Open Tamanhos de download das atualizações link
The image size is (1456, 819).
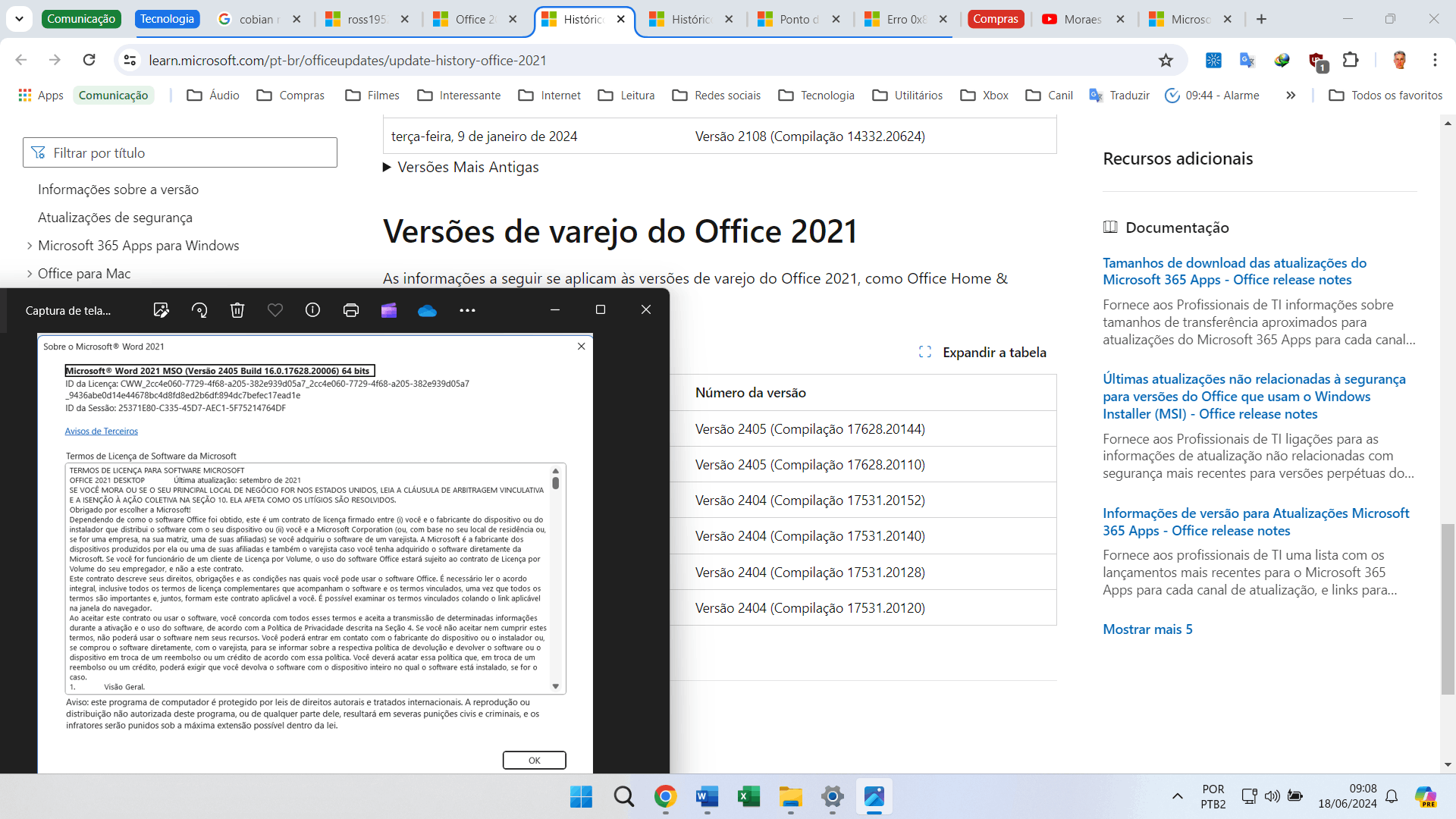click(1235, 271)
